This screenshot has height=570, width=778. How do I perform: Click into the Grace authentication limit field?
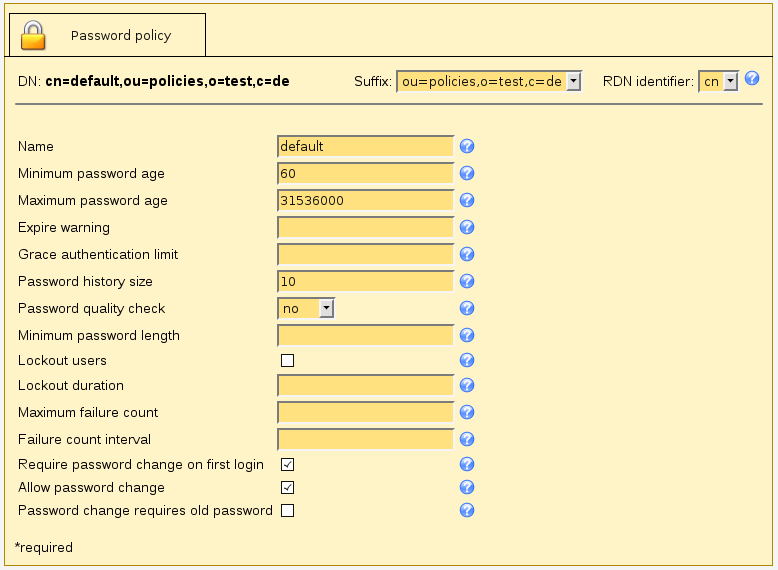click(x=365, y=254)
